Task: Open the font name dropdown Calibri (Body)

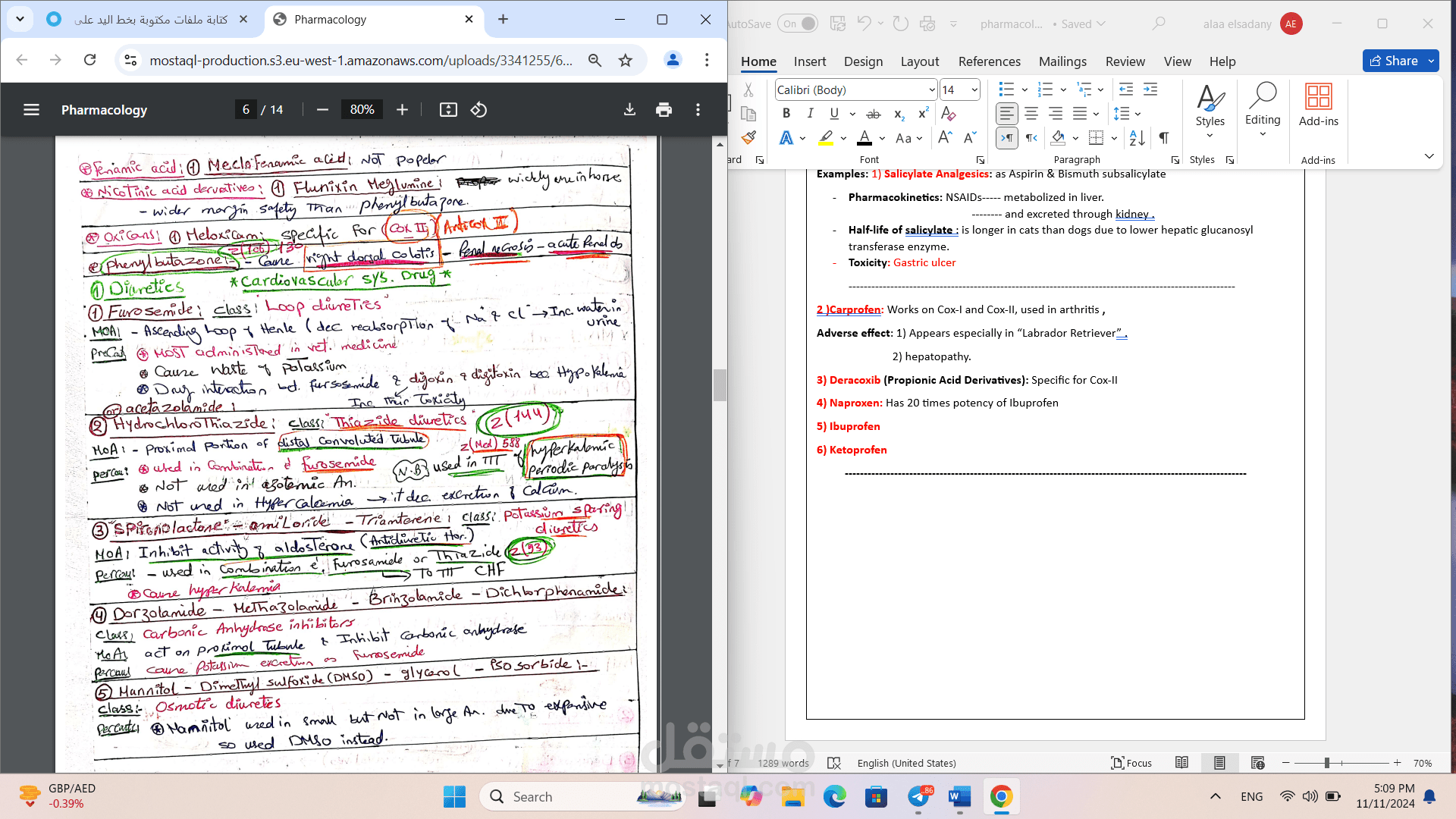Action: [x=932, y=90]
